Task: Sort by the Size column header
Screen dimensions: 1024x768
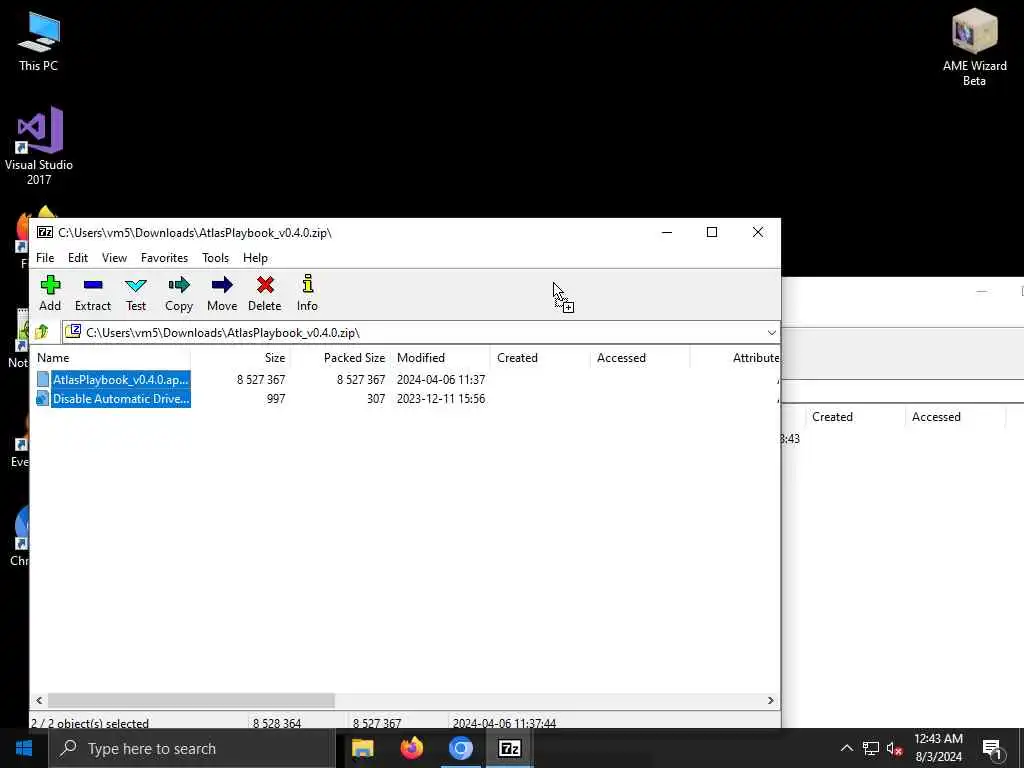Action: coord(240,358)
